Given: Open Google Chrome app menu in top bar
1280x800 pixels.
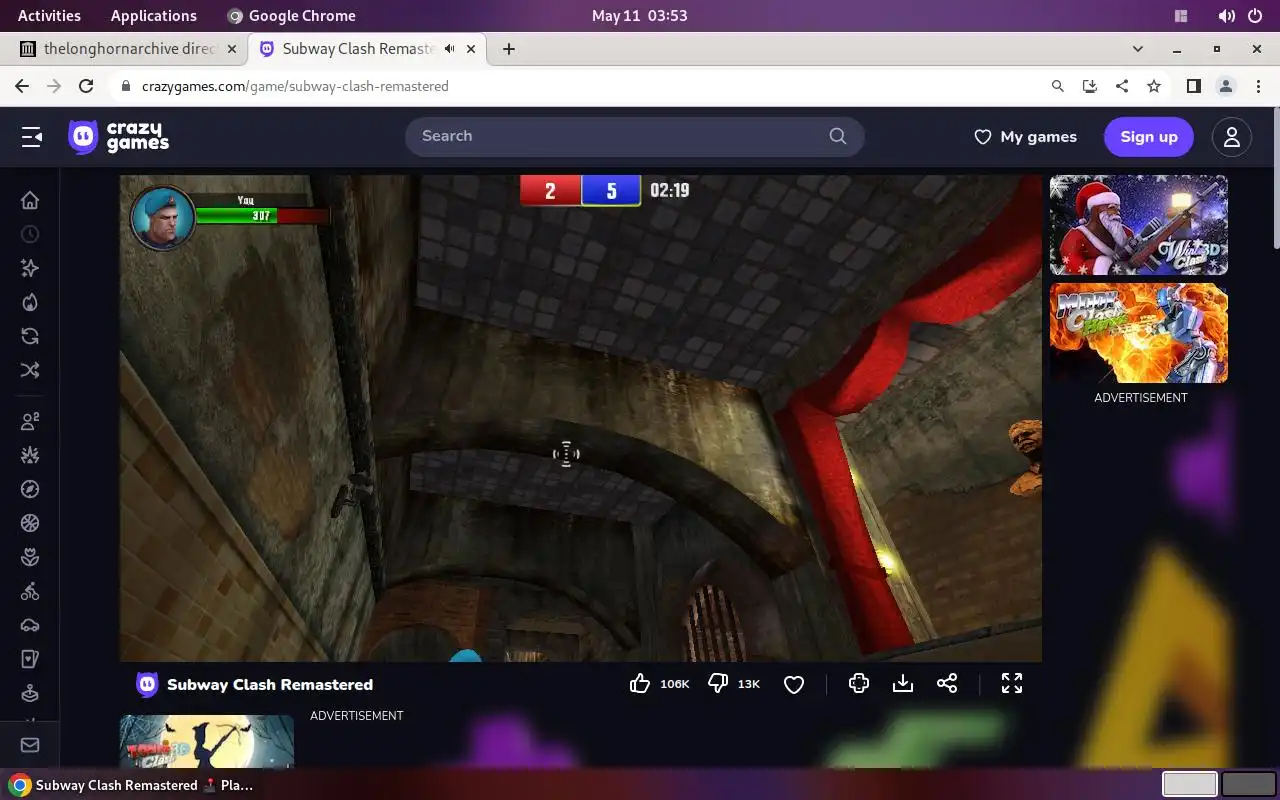Looking at the screenshot, I should [291, 15].
